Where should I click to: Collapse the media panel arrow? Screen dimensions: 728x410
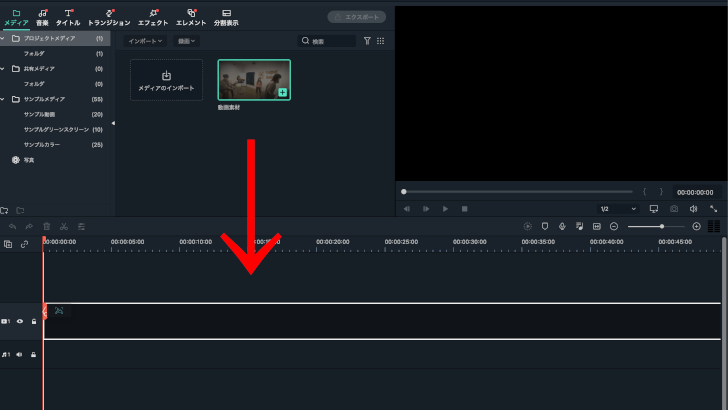pyautogui.click(x=113, y=123)
